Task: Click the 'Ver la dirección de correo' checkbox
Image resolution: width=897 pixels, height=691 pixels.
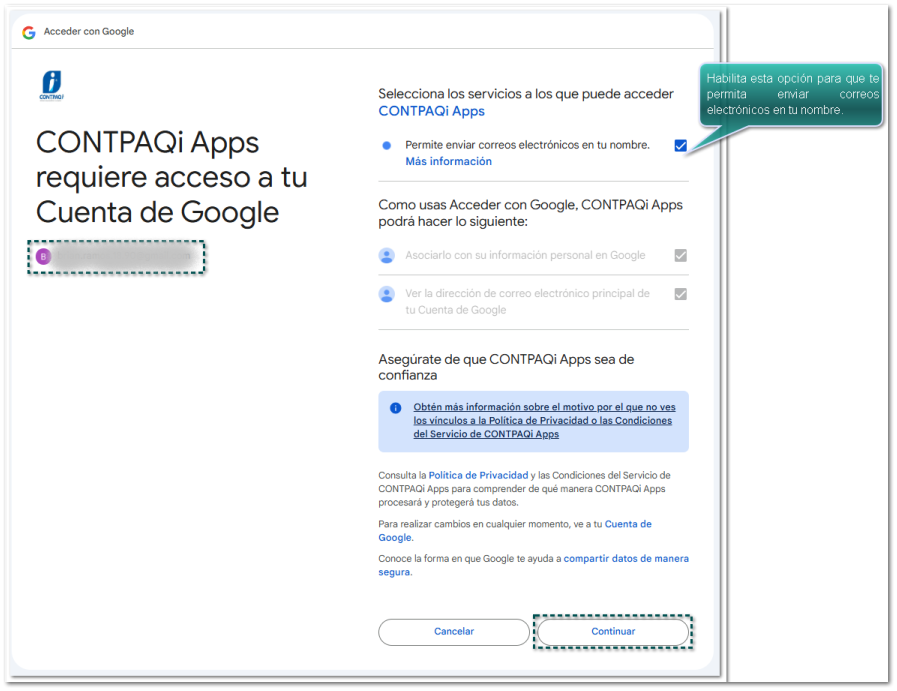Action: pyautogui.click(x=680, y=294)
